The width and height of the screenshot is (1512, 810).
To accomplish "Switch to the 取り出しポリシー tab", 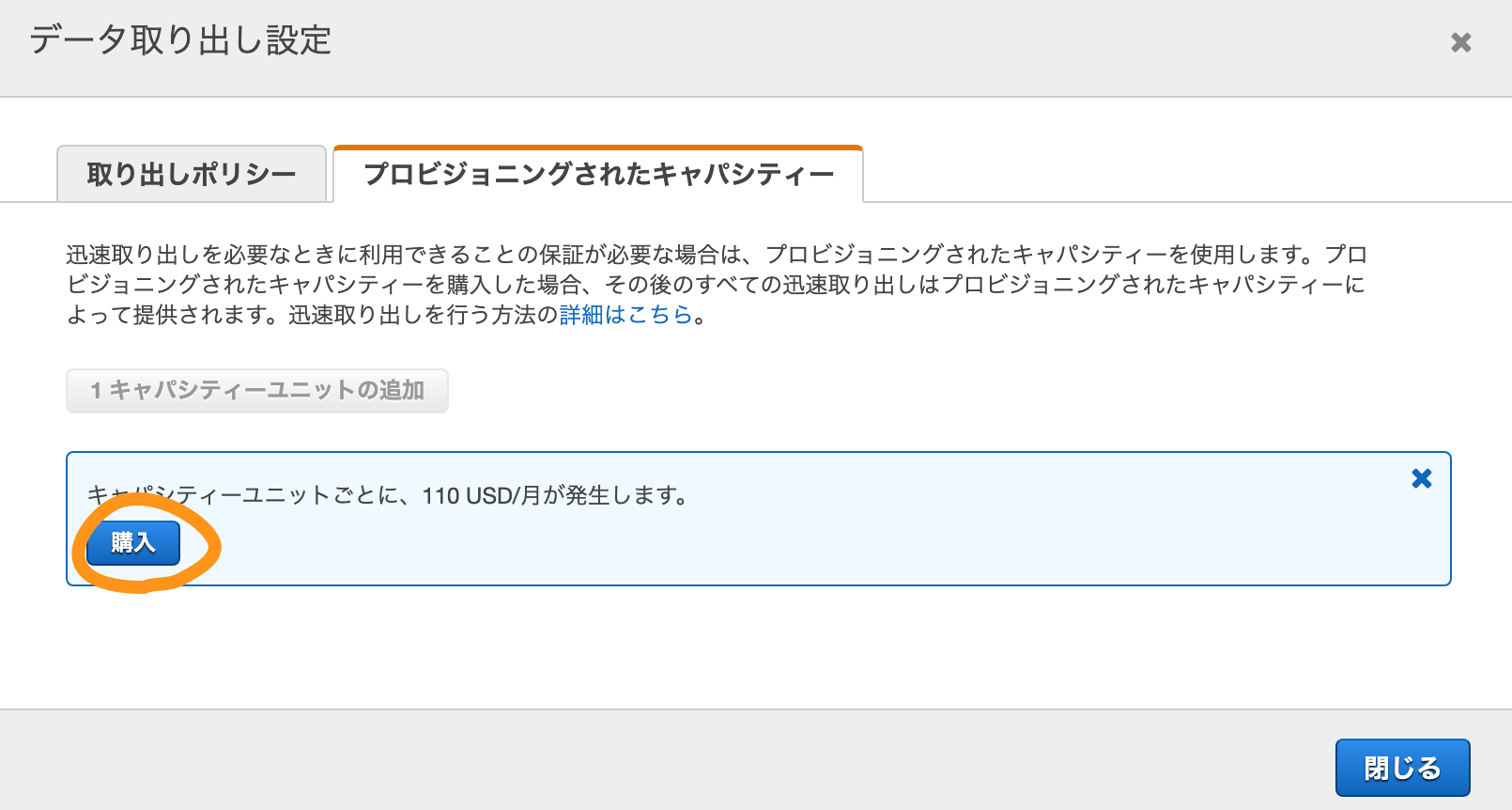I will [x=192, y=174].
